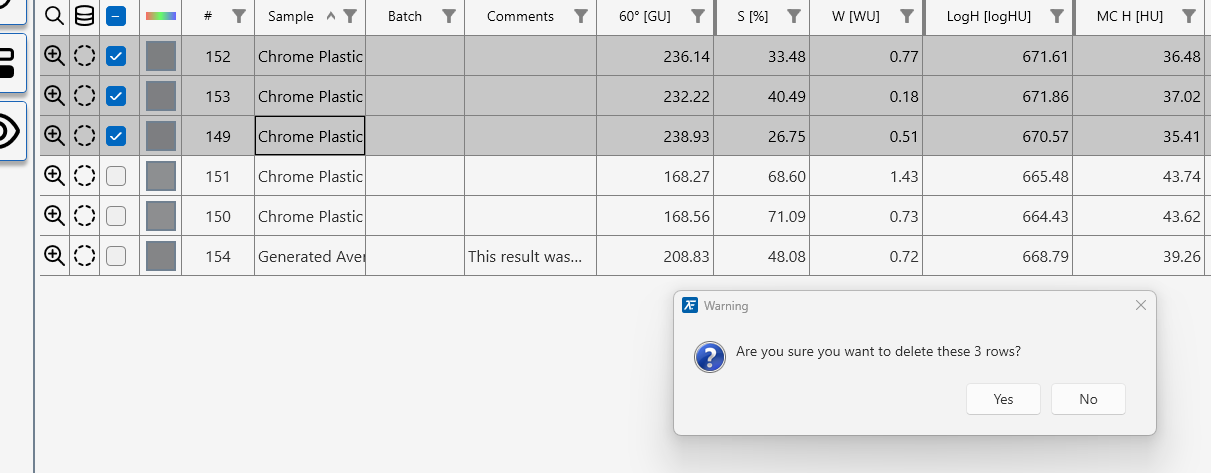
Task: Click the color swatch for row 150
Action: coord(161,216)
